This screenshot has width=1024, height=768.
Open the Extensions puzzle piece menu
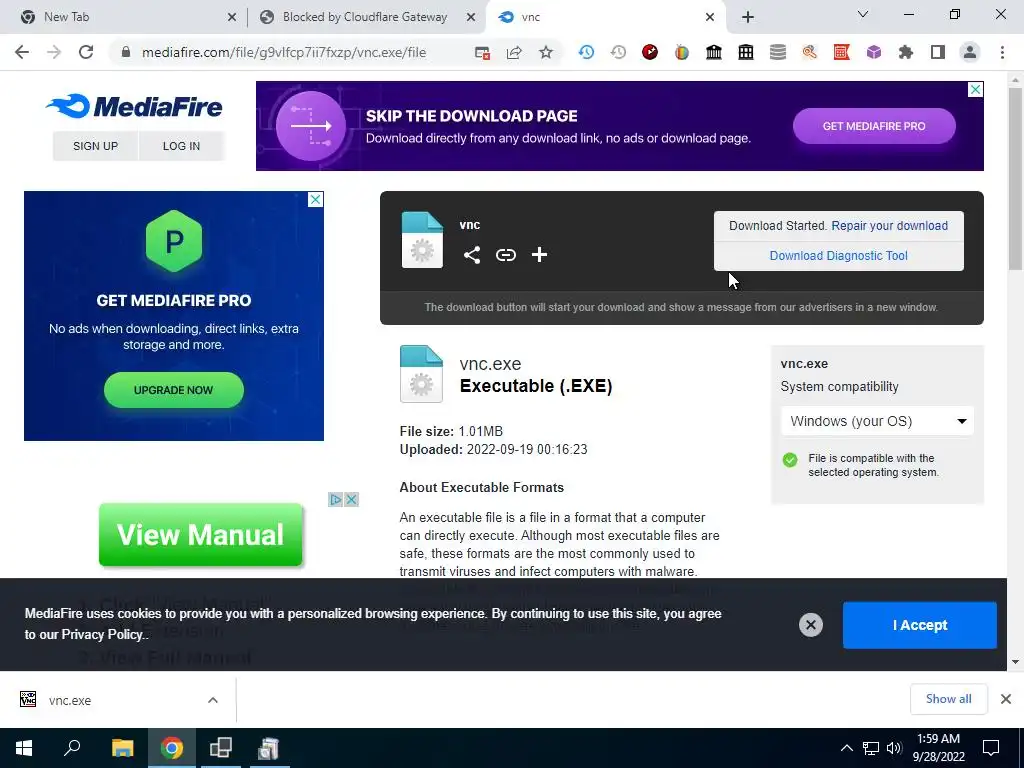tap(906, 52)
